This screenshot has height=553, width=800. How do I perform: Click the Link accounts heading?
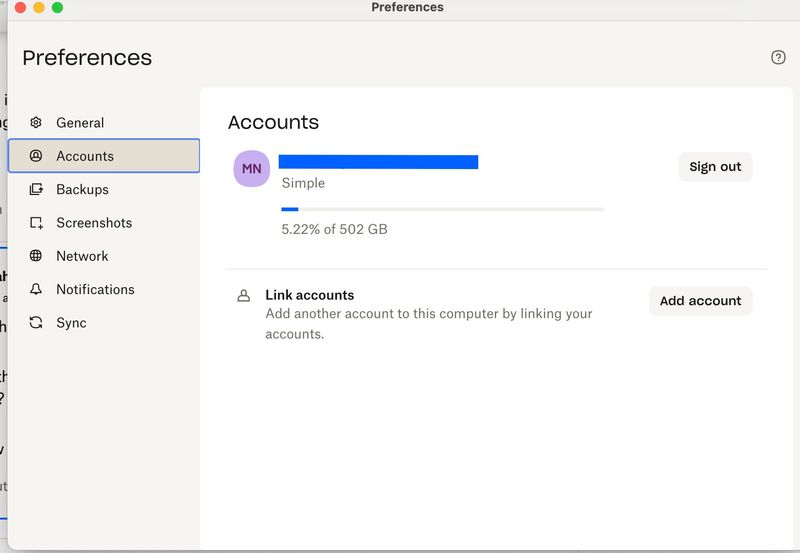click(309, 295)
